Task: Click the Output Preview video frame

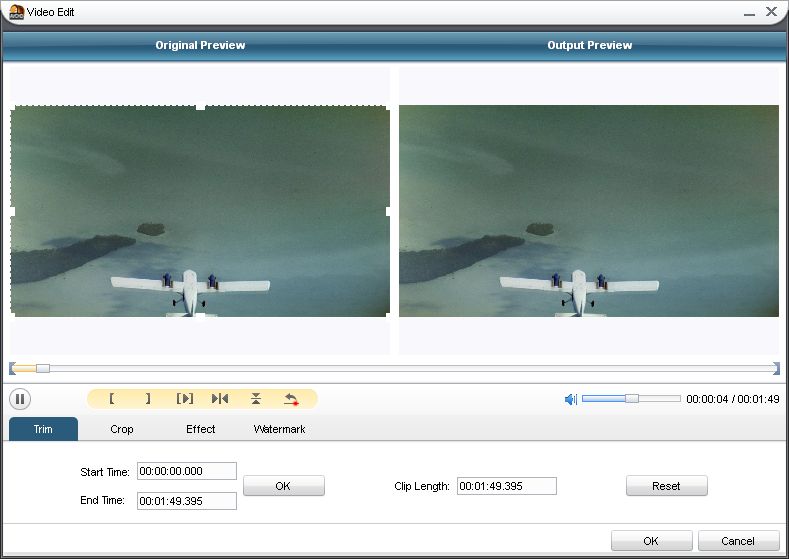Action: pos(589,211)
